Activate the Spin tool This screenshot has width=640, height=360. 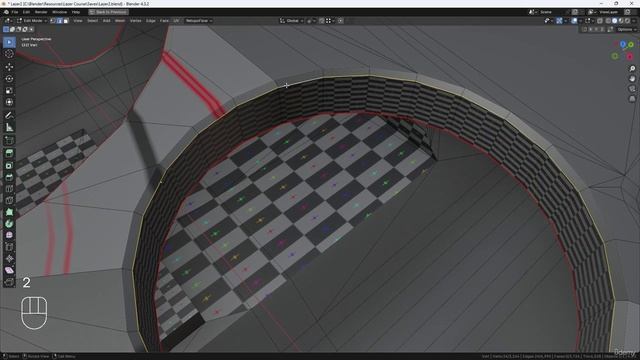pos(9,224)
